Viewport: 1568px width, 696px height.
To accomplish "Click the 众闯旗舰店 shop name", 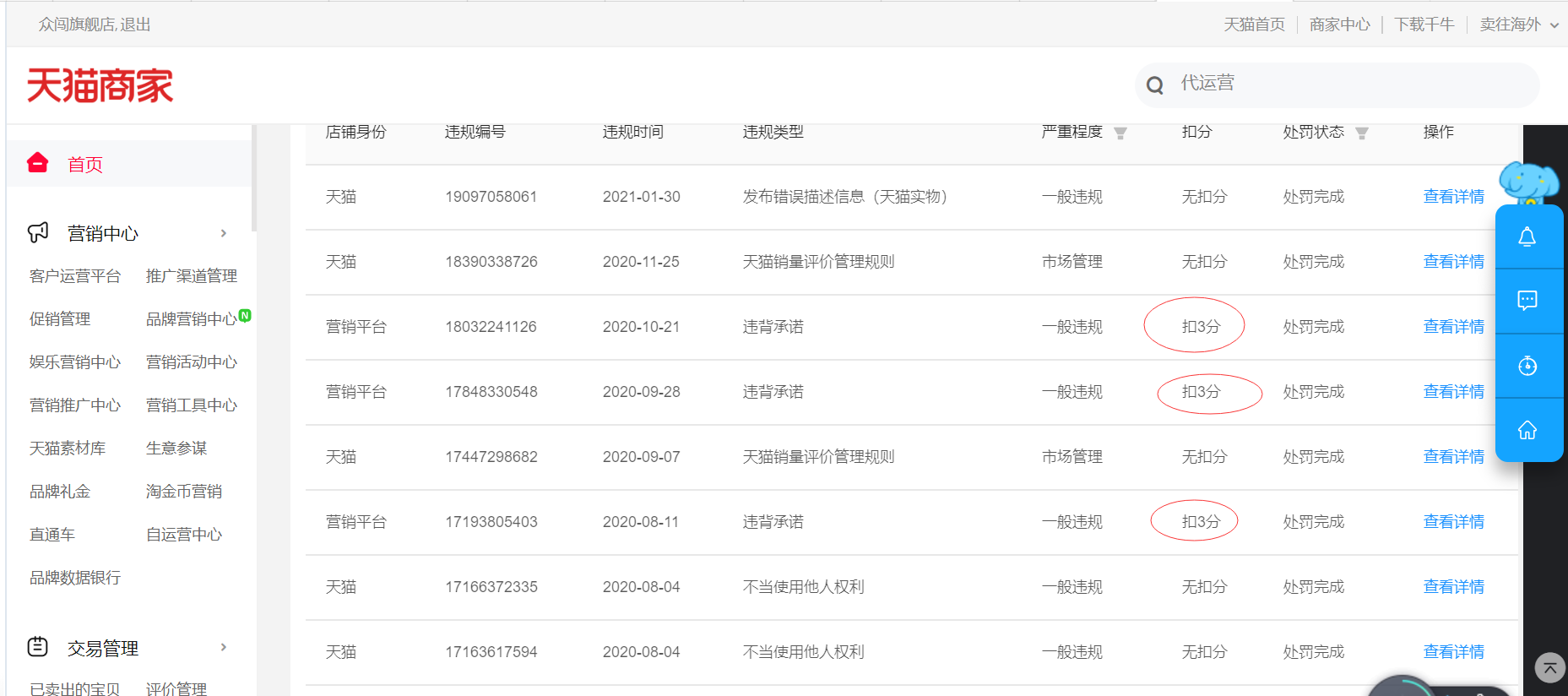I will coord(77,24).
